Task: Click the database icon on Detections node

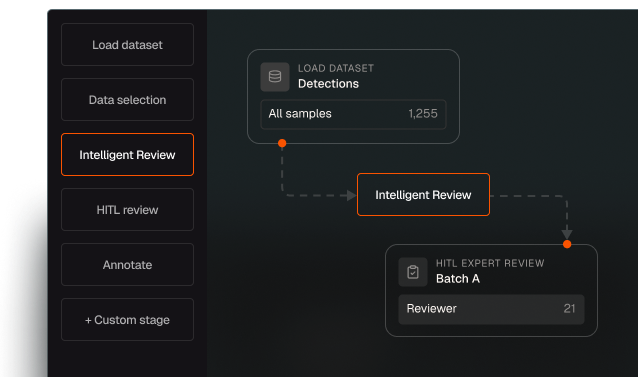Action: point(275,76)
